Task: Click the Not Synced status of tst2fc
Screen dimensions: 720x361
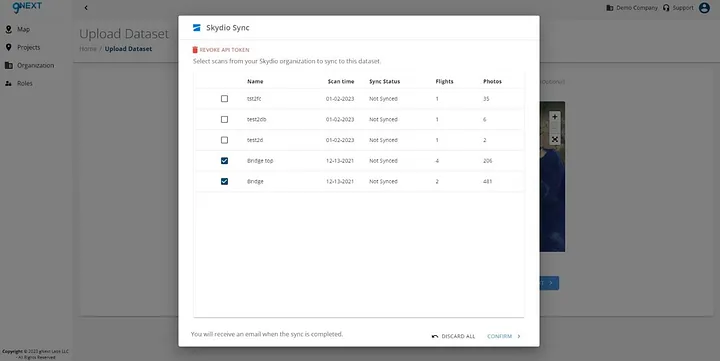Action: tap(383, 99)
